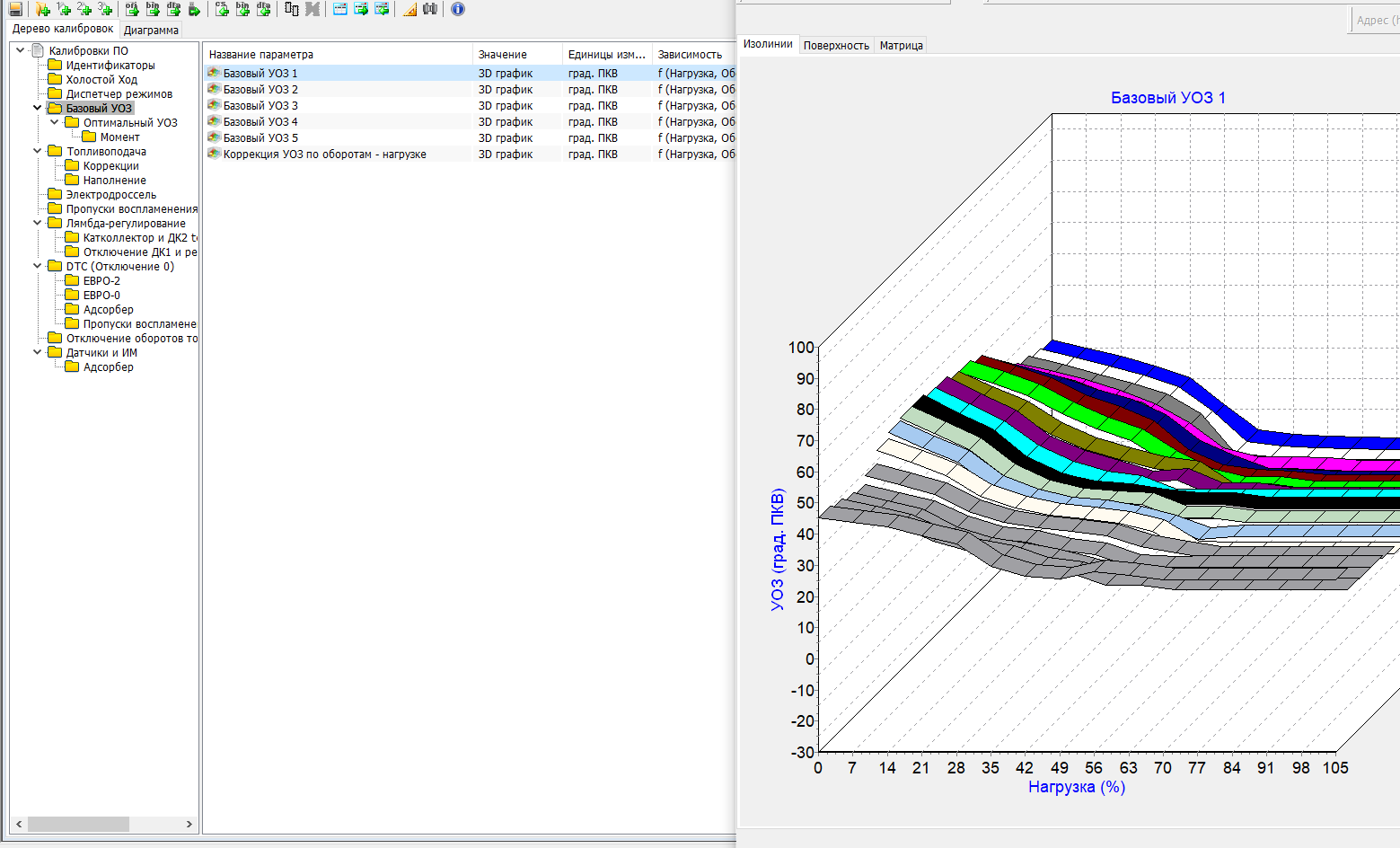This screenshot has width=1400, height=848.
Task: Click the first table view toolbar icon
Action: coord(340,9)
